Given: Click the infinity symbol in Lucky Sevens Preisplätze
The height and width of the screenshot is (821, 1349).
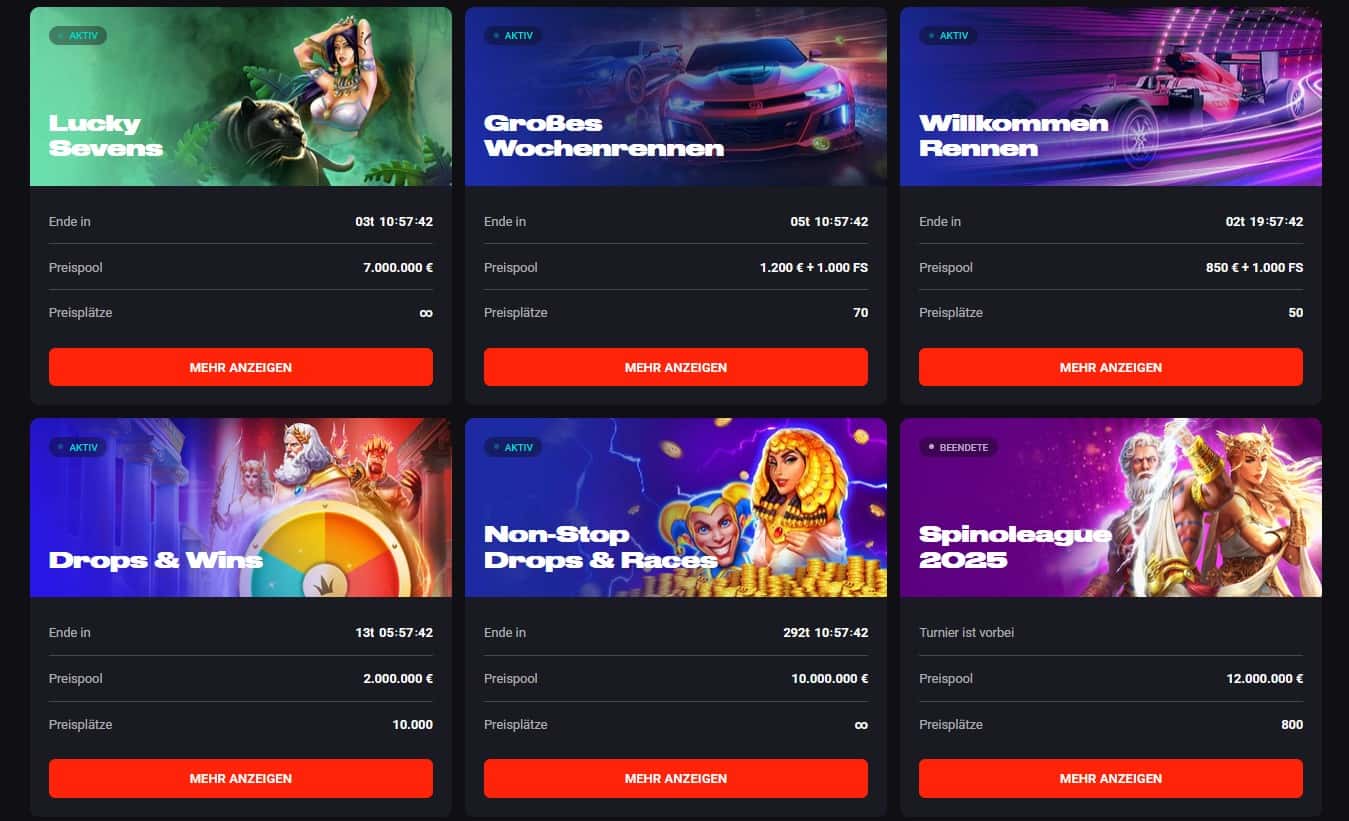Looking at the screenshot, I should (x=426, y=313).
